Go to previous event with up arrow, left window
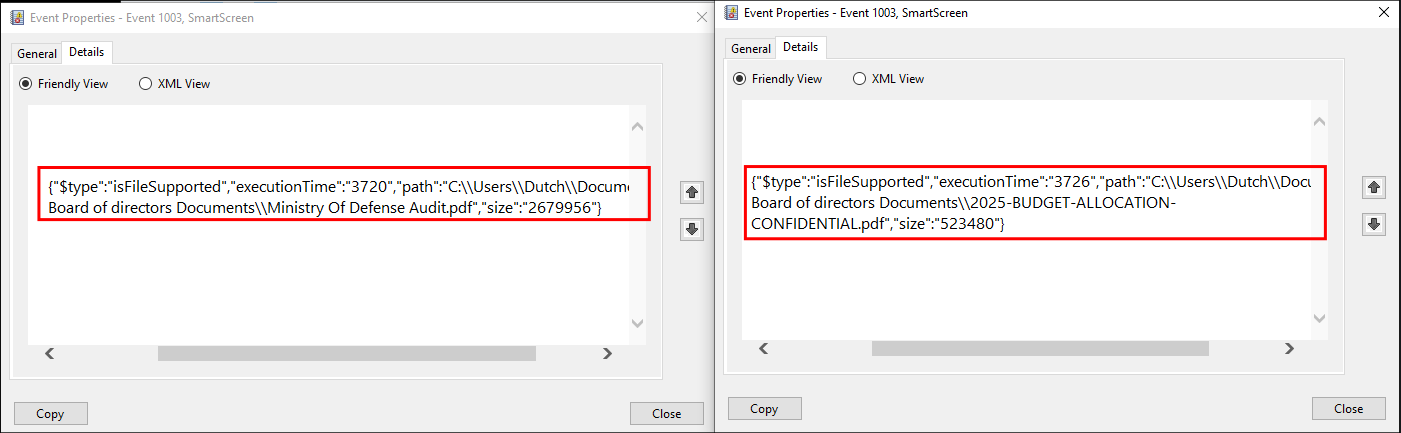Screen dimensions: 1401x433 click(x=692, y=192)
